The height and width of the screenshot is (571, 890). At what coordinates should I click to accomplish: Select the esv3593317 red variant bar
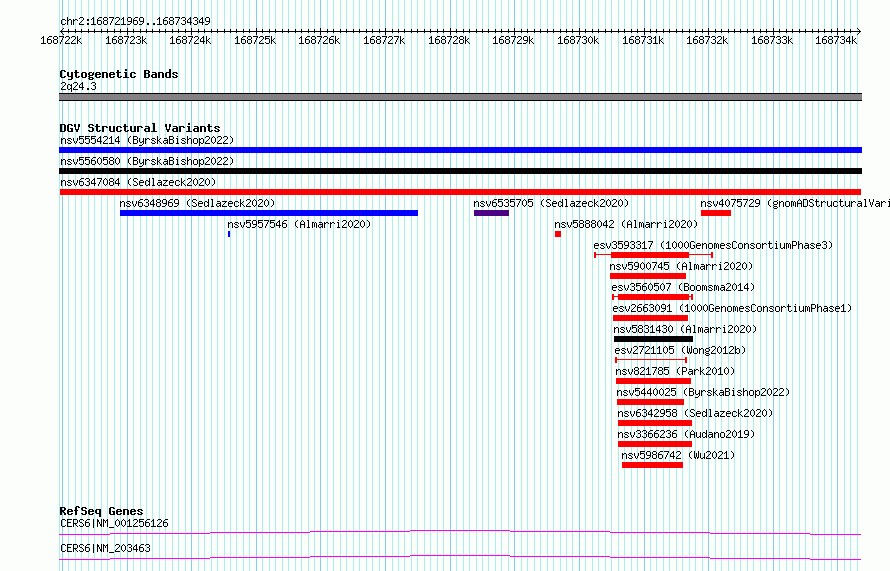click(x=653, y=255)
